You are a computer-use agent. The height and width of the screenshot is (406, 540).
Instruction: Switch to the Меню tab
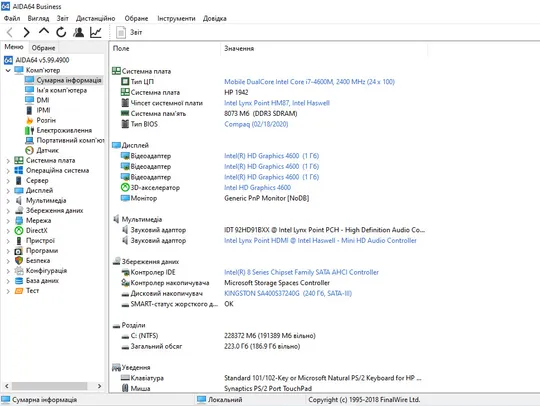(x=14, y=47)
